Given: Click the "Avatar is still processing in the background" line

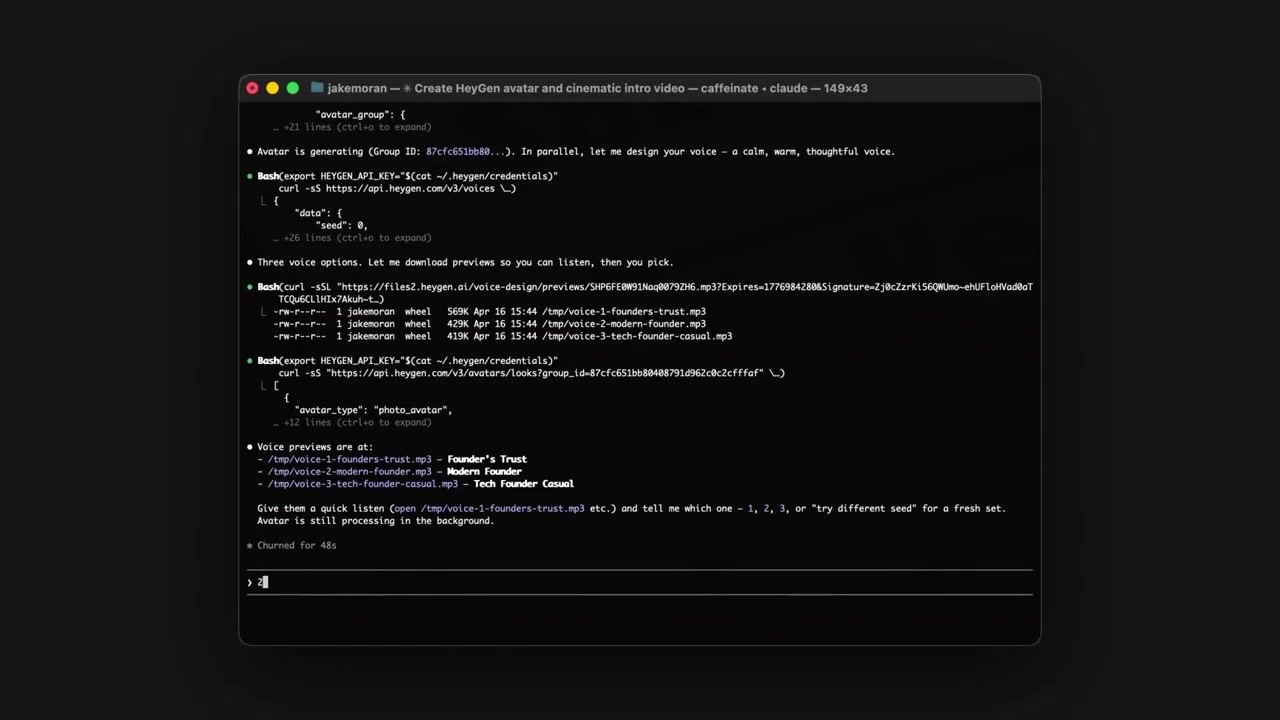Looking at the screenshot, I should [x=375, y=521].
